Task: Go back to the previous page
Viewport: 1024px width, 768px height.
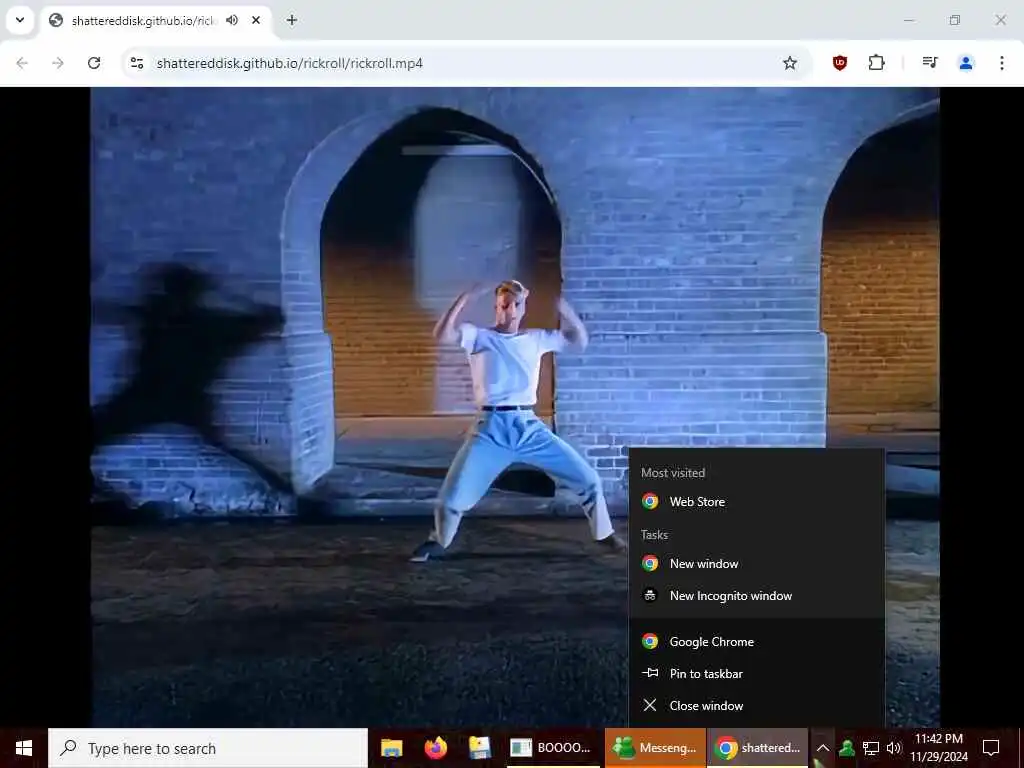Action: coord(22,63)
